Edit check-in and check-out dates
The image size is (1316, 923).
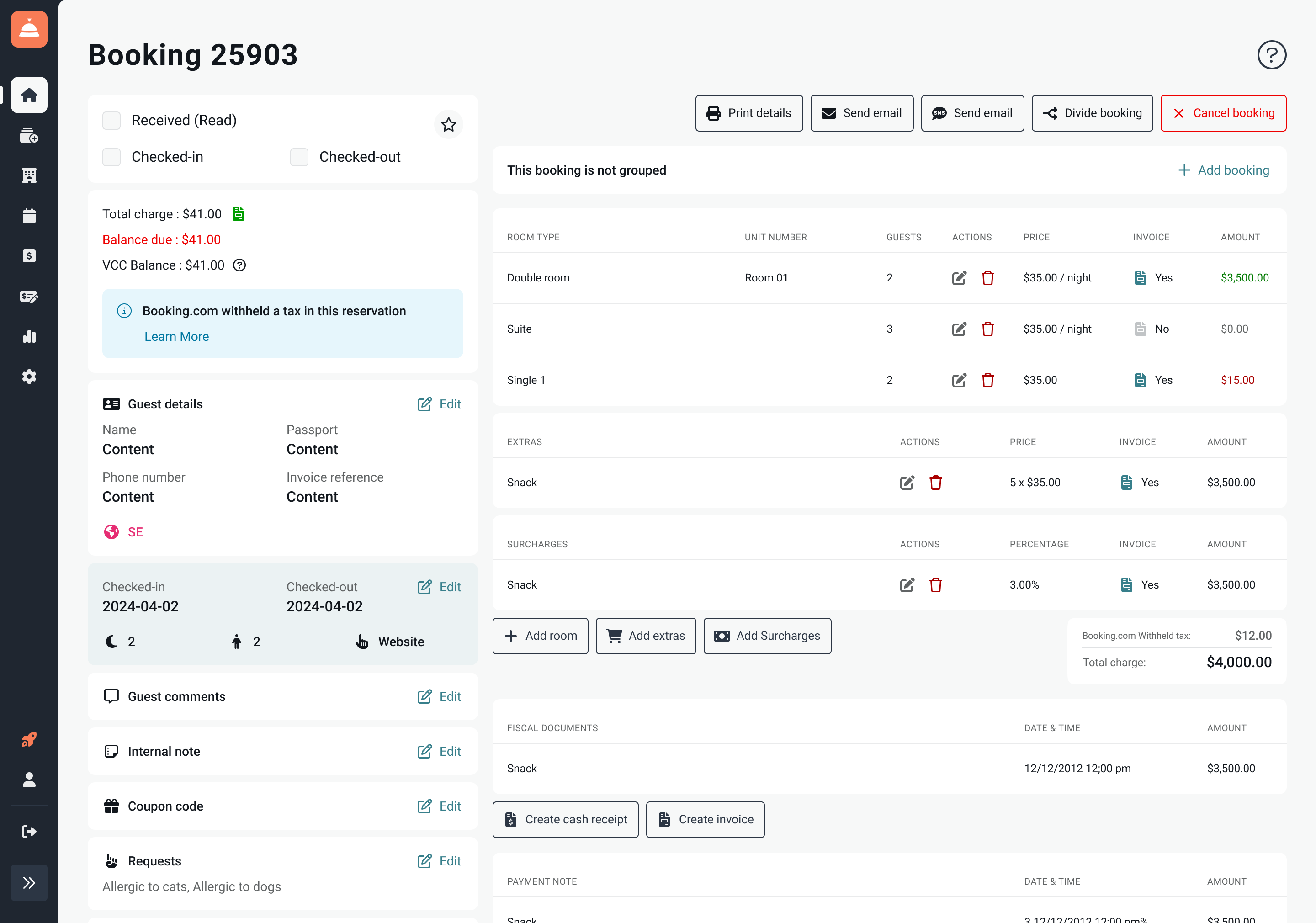pos(439,587)
